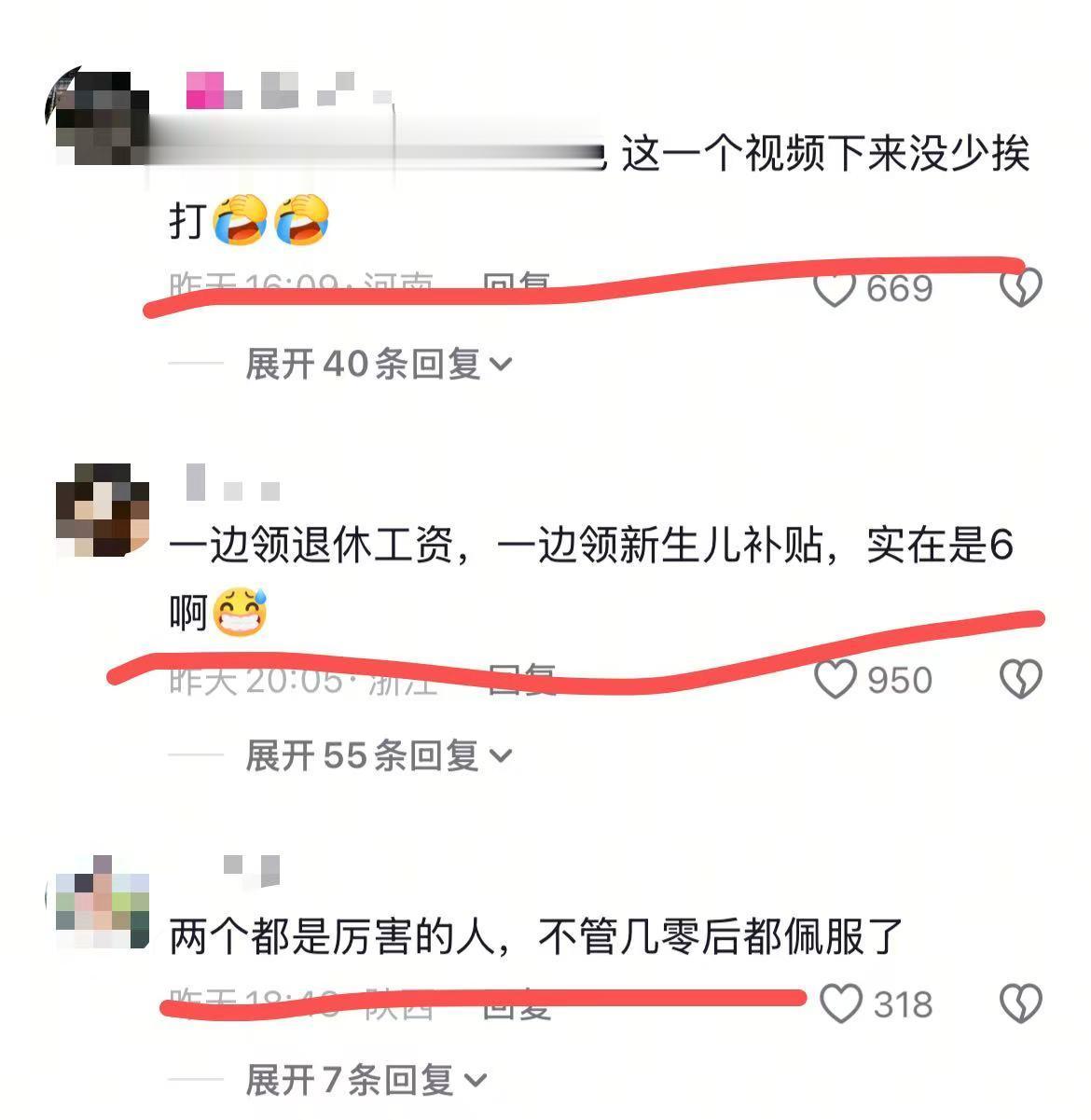The width and height of the screenshot is (1091, 1120).
Task: Dislike the 950-like comment via broken heart
Action: [x=1020, y=680]
